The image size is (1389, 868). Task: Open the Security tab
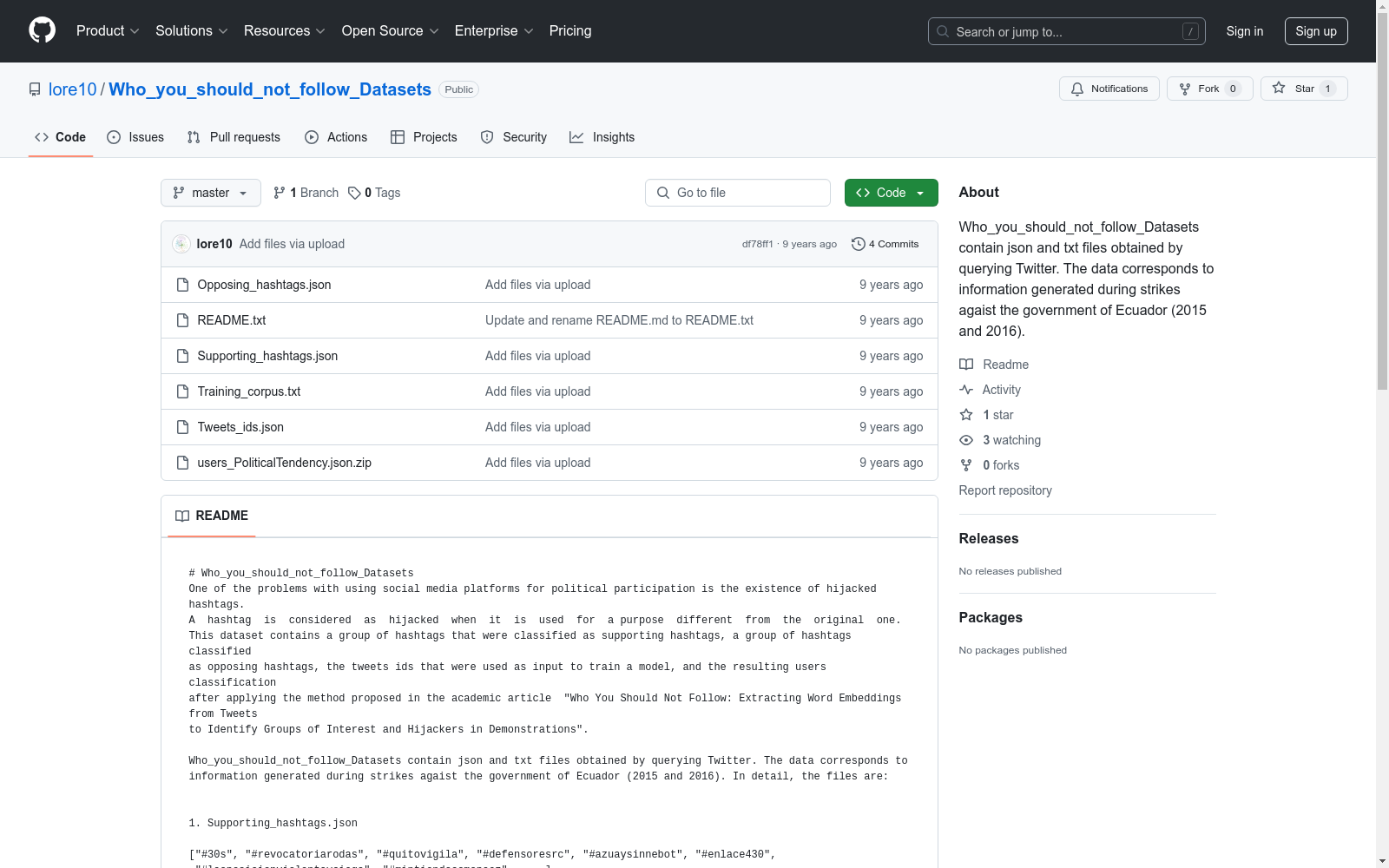coord(514,137)
